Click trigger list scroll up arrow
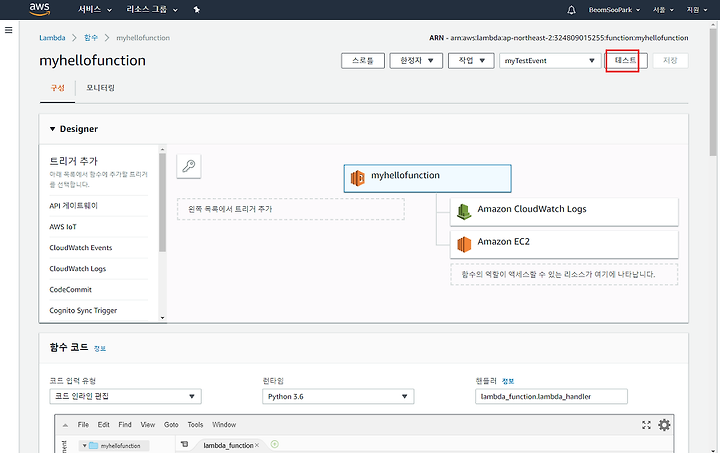 tap(162, 150)
